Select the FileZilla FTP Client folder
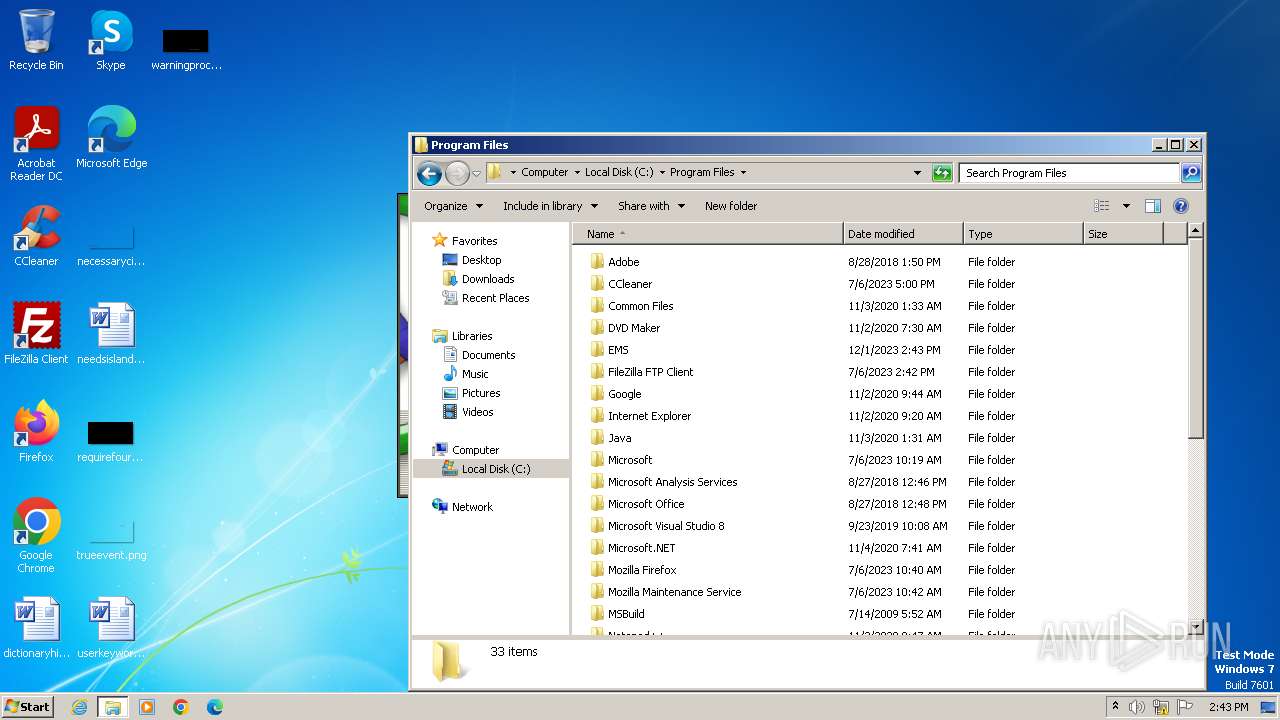 (650, 372)
